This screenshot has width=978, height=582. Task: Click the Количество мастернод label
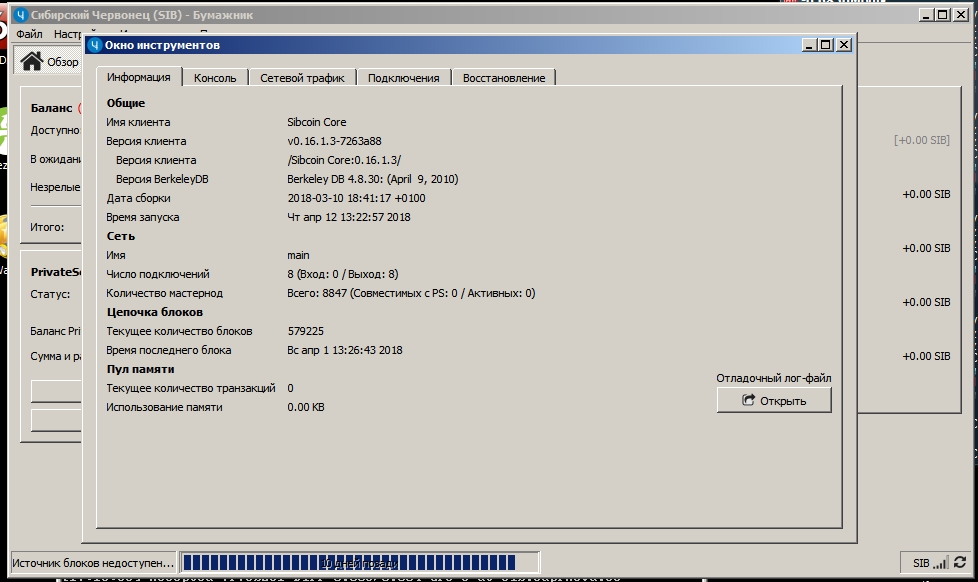165,293
